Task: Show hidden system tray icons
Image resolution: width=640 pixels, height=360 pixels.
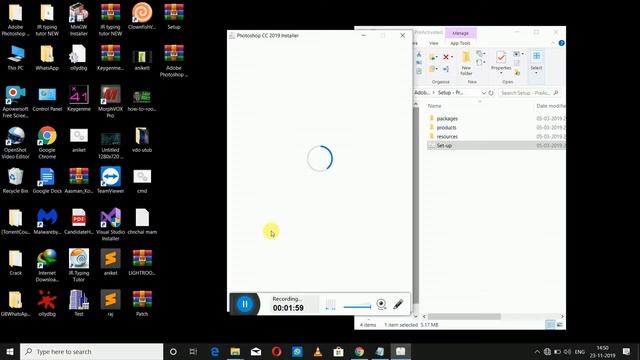Action: pyautogui.click(x=537, y=351)
